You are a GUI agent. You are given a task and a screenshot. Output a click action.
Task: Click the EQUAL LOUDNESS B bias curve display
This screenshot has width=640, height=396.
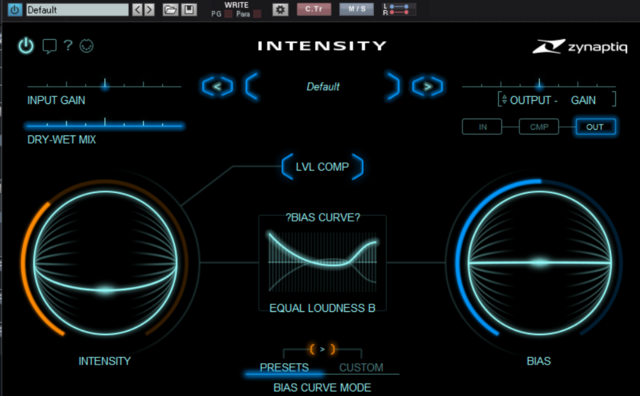[x=322, y=263]
